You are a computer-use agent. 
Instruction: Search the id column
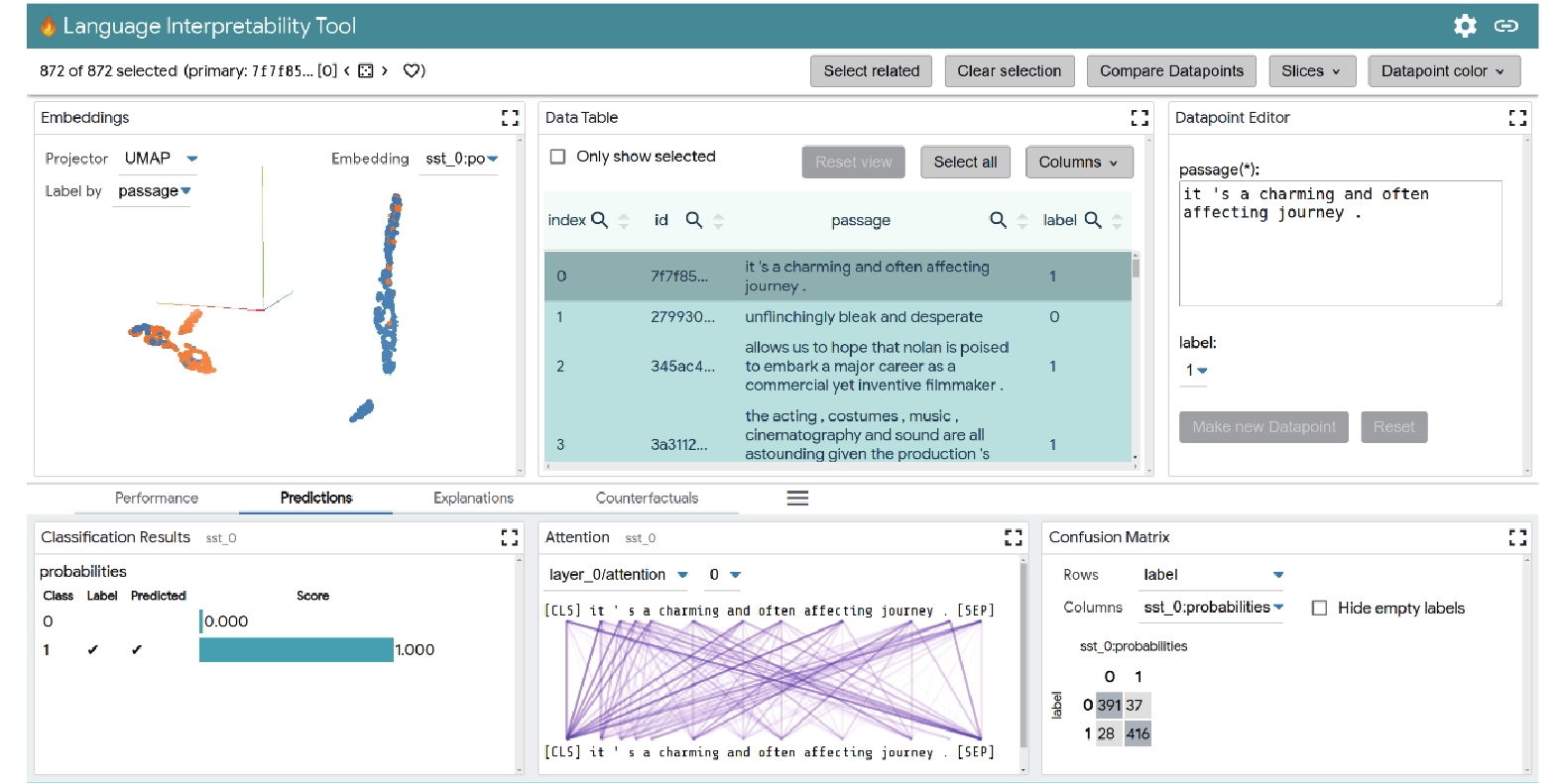tap(694, 220)
